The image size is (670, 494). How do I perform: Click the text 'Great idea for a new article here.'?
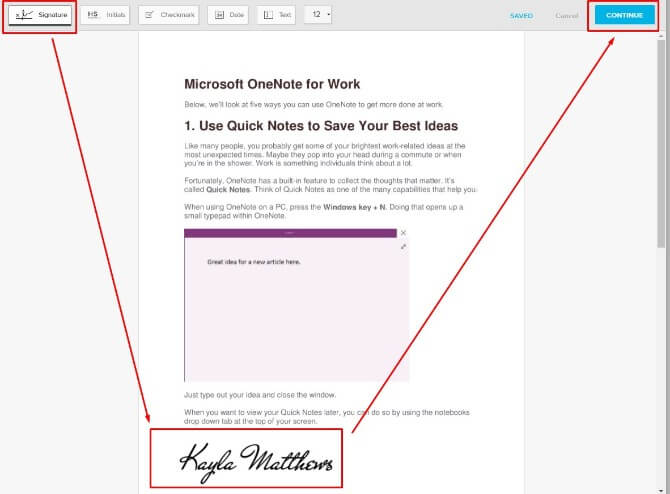(254, 262)
